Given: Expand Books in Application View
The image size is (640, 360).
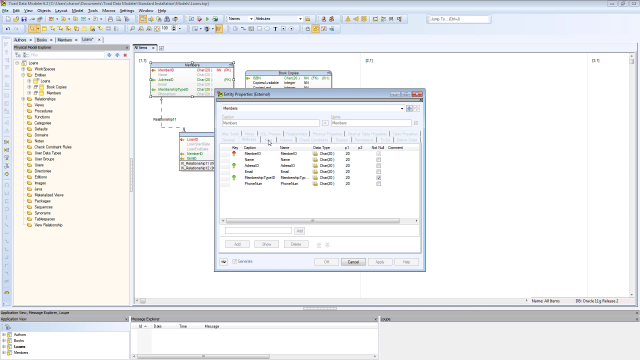Looking at the screenshot, I should pyautogui.click(x=4, y=341).
